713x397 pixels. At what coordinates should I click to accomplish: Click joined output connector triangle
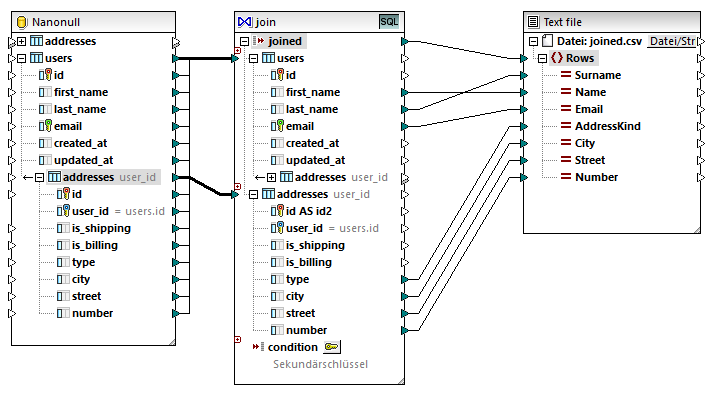[x=405, y=41]
